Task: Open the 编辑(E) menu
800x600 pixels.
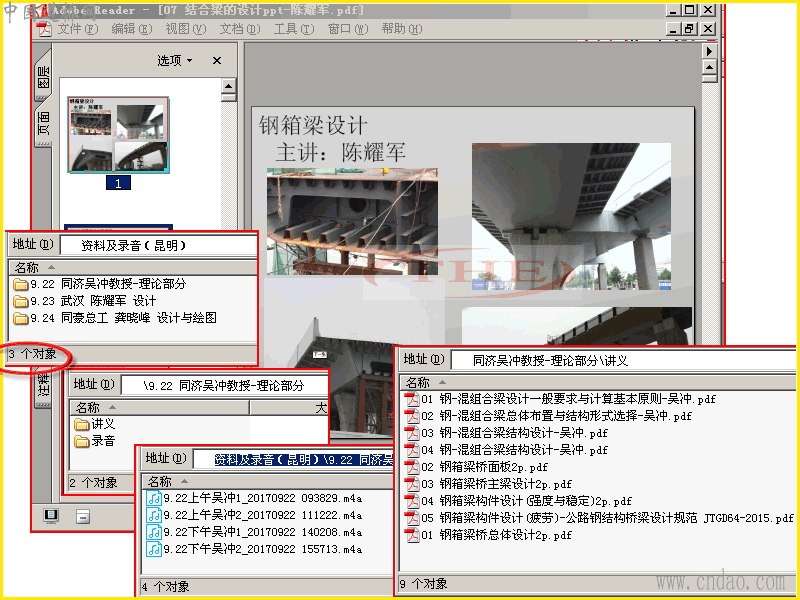Action: tap(132, 29)
